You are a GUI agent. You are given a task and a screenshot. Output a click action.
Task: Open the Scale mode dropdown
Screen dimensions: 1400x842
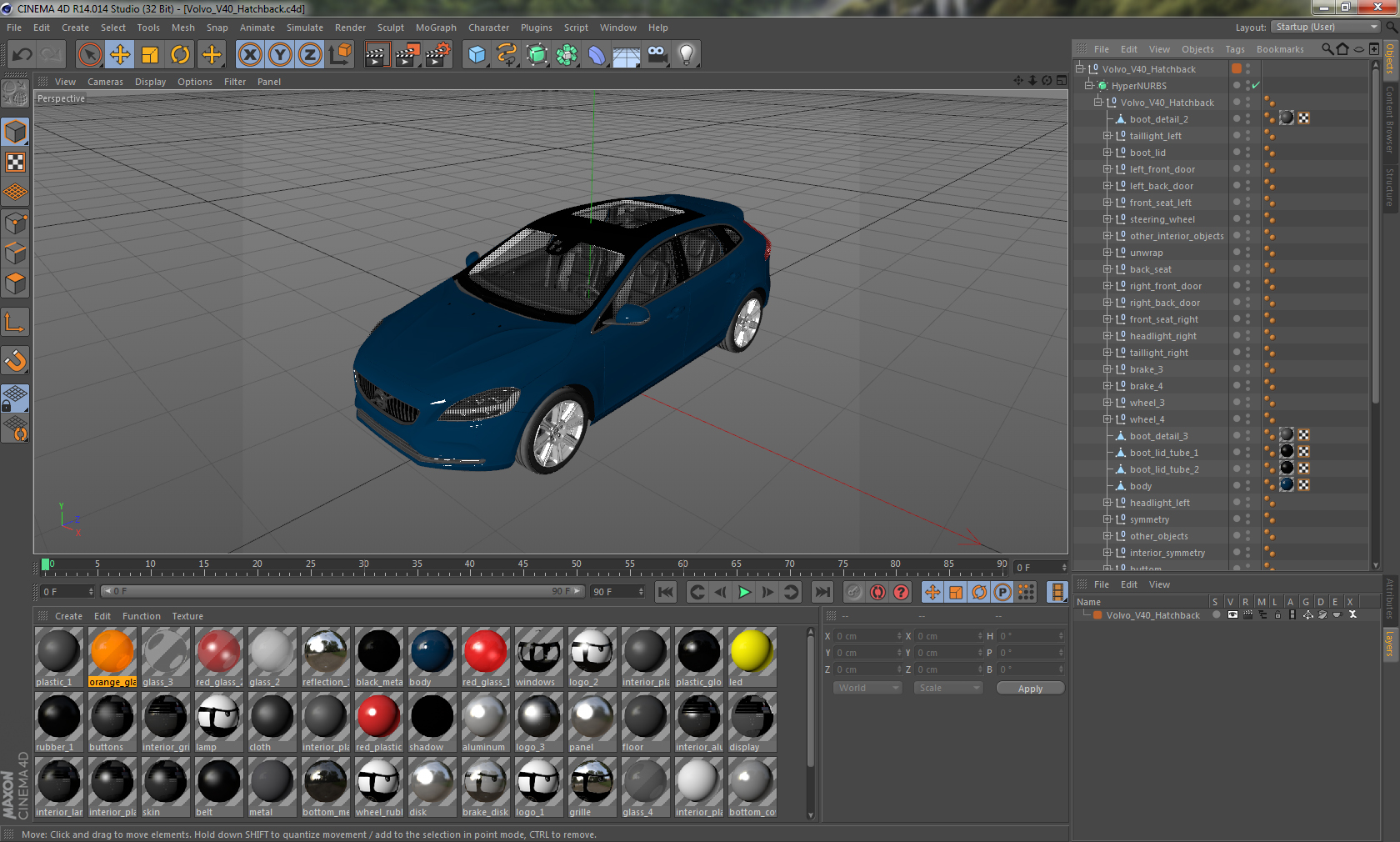pyautogui.click(x=947, y=688)
